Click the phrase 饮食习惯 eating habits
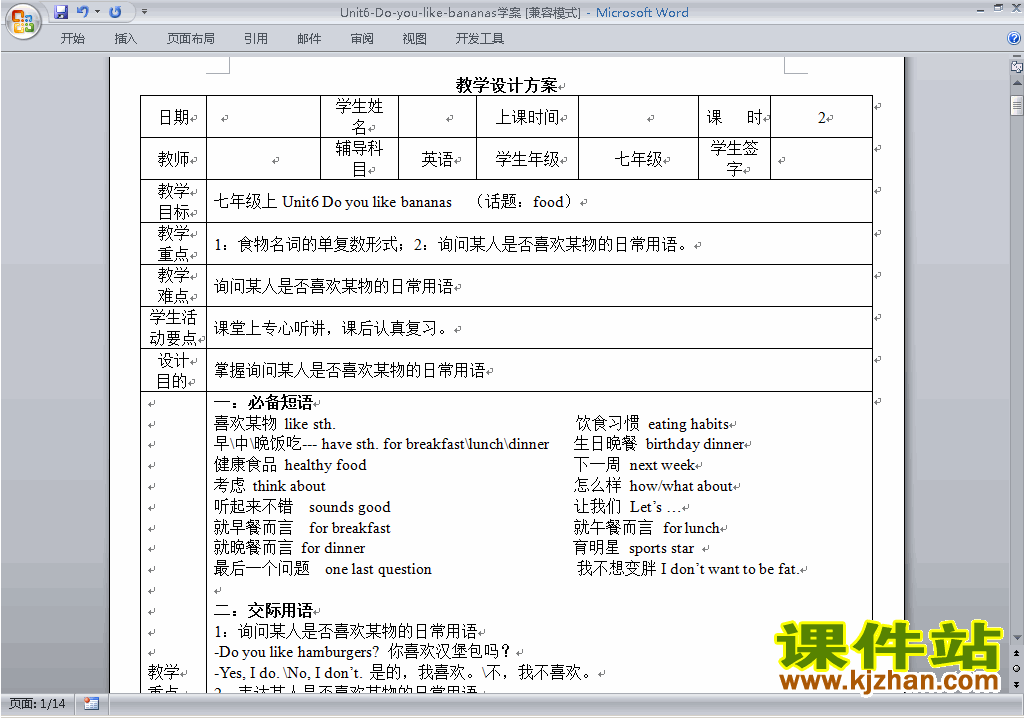 click(652, 424)
